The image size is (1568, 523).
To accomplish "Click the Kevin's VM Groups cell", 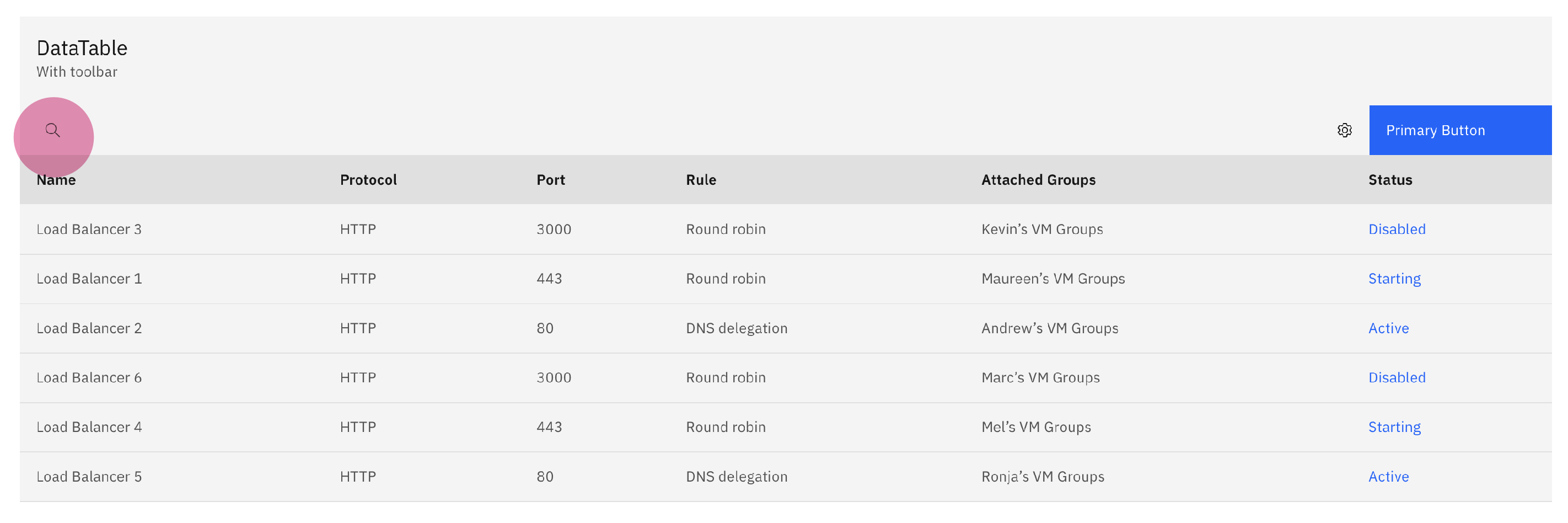I will pos(1042,229).
